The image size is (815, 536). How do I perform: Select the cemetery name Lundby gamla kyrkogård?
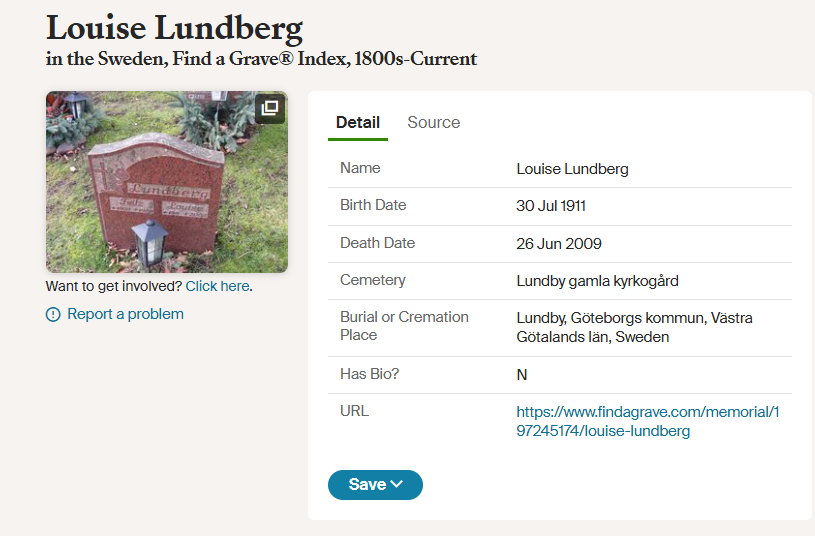597,280
